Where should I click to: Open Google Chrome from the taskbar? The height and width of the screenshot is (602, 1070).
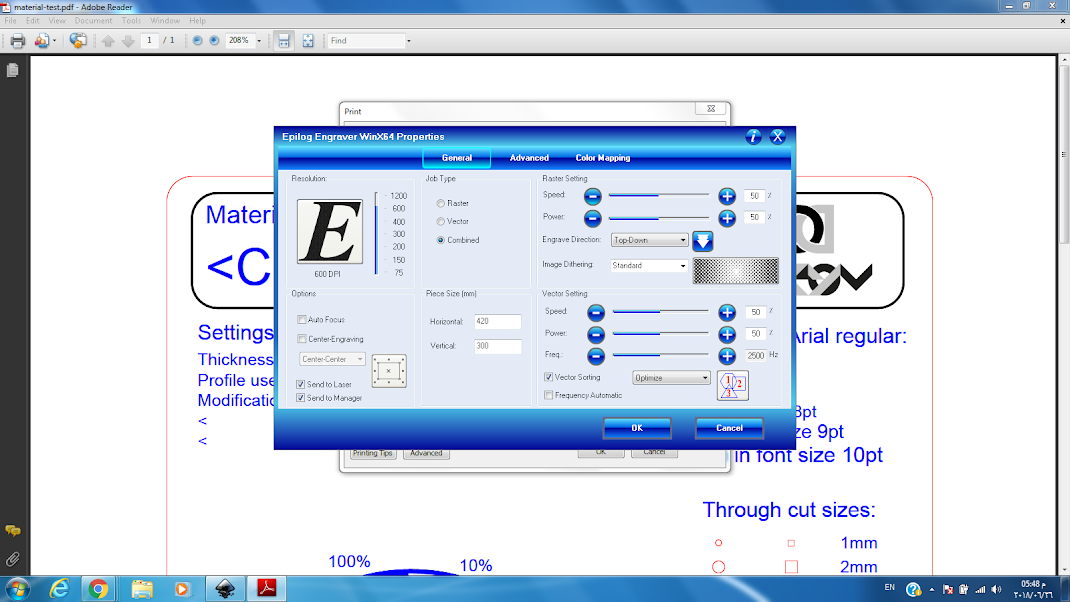98,588
